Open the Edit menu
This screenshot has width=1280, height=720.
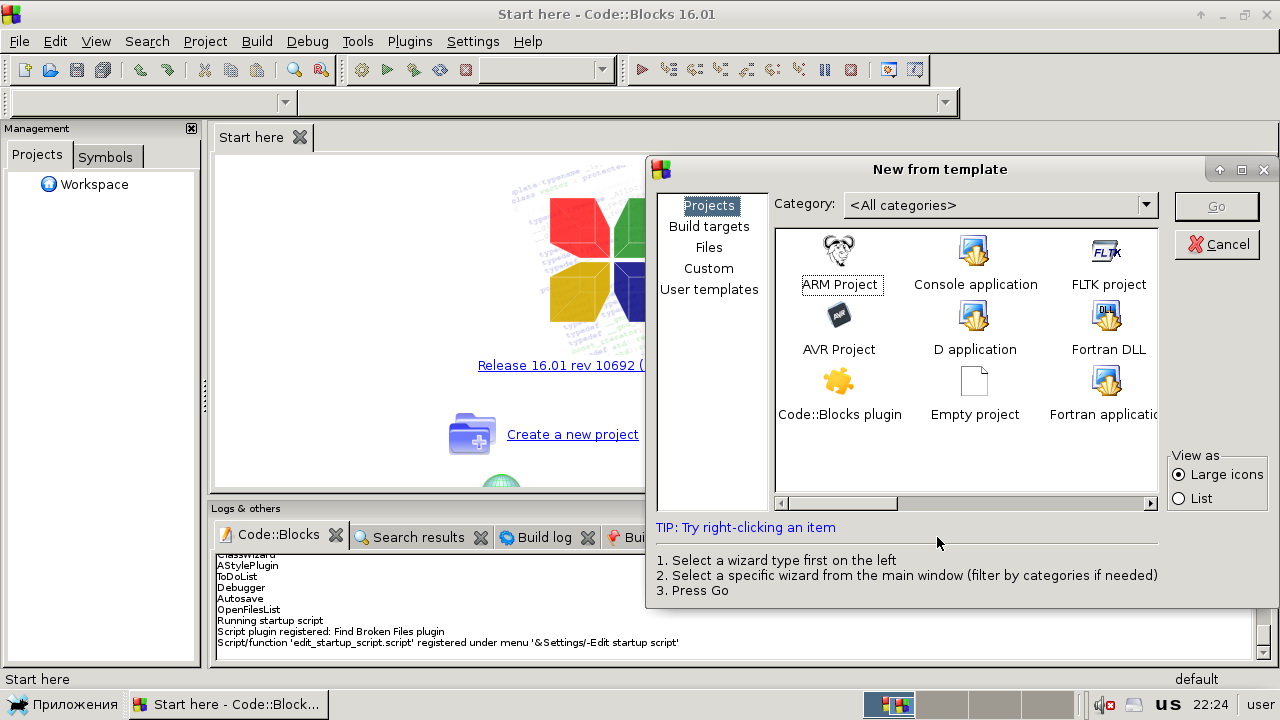click(55, 41)
